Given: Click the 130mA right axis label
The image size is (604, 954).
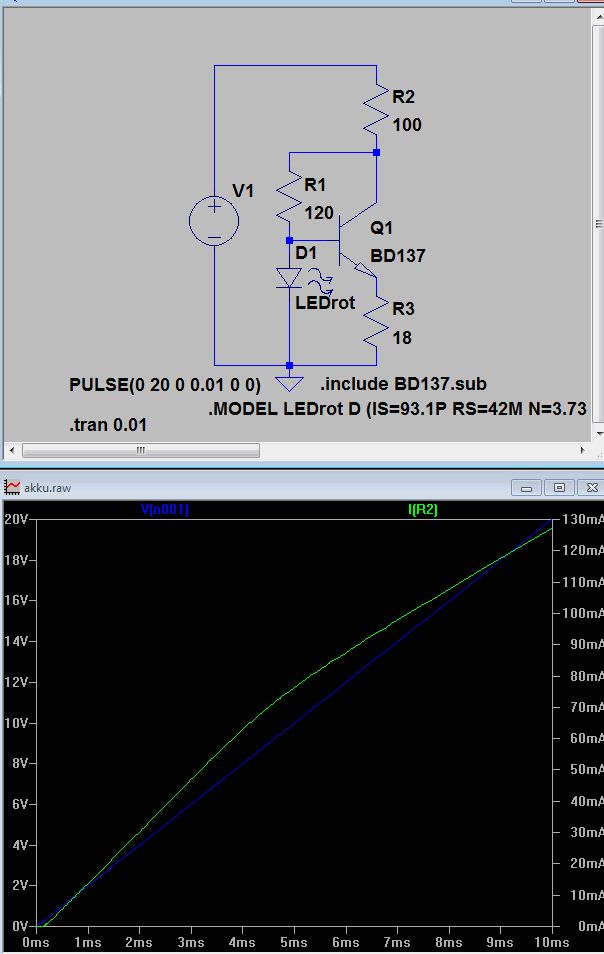Looking at the screenshot, I should tap(582, 519).
